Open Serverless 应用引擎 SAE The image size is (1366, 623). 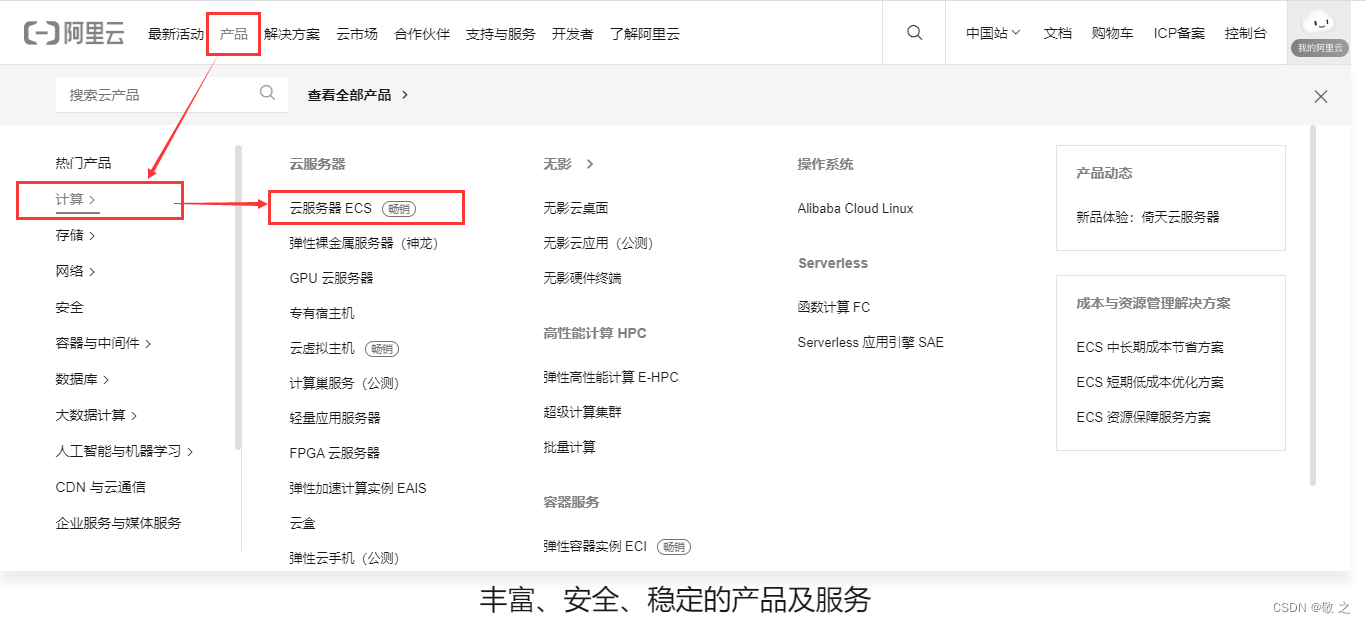[870, 342]
